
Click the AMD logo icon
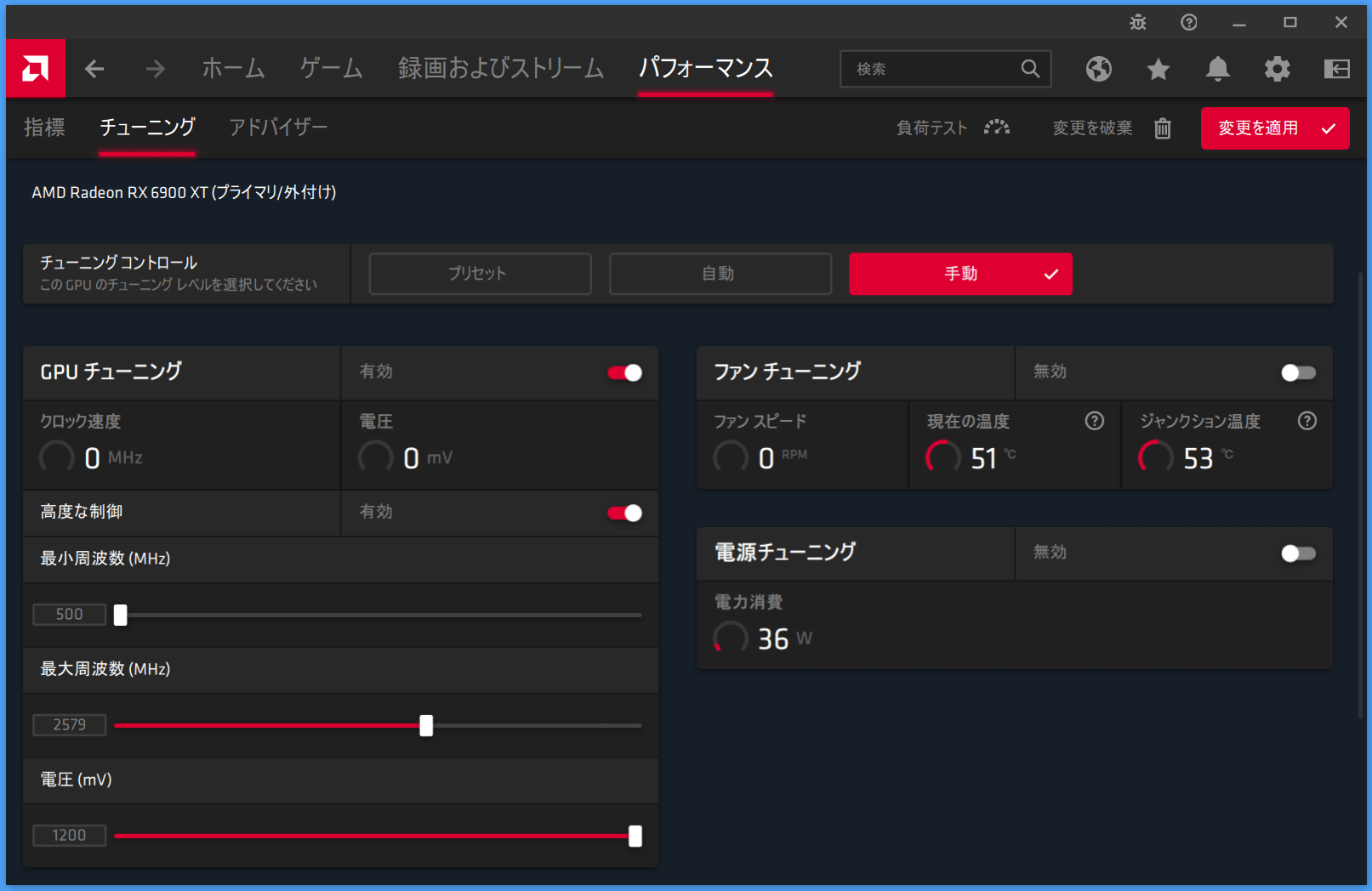click(x=36, y=68)
